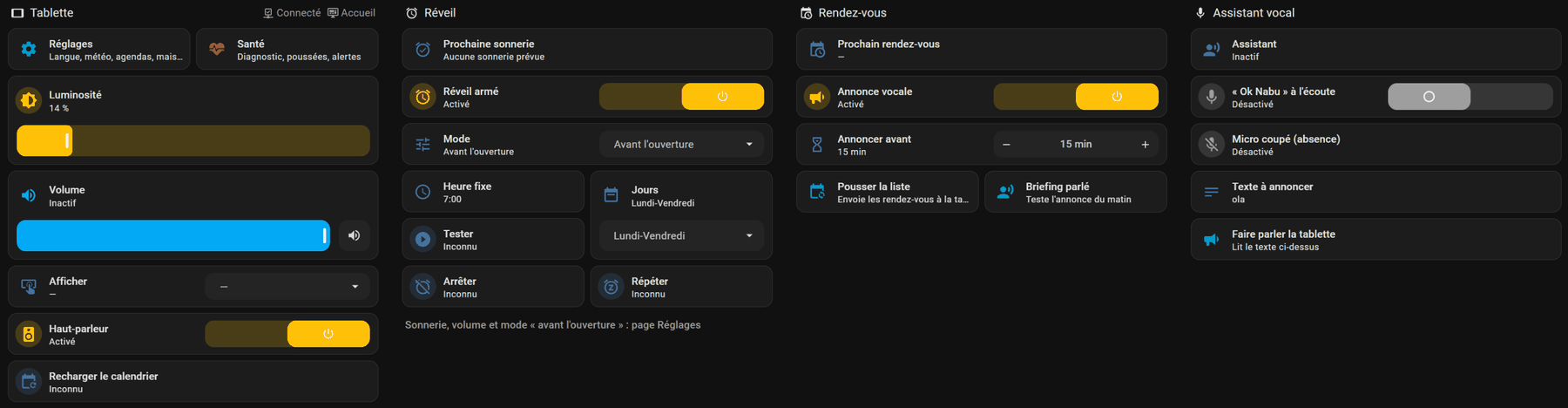The height and width of the screenshot is (408, 1568).
Task: Open the Lundi-Vendredi days dropdown
Action: 681,235
